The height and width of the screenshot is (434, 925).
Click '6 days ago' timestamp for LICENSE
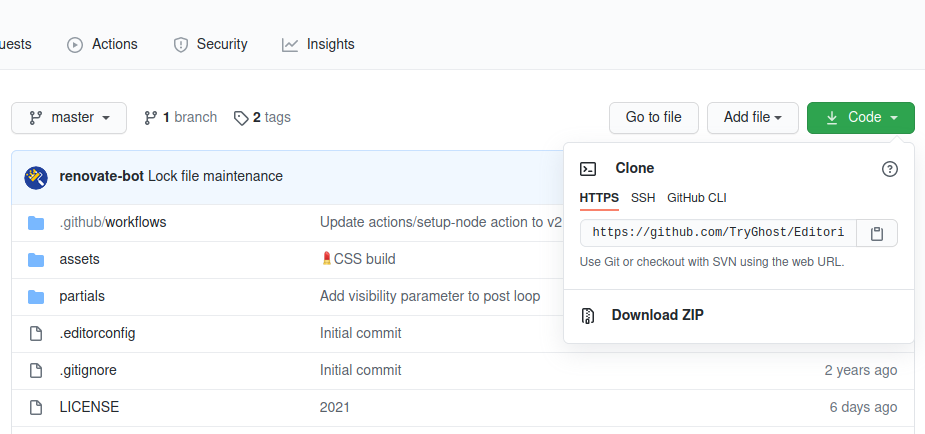(864, 407)
